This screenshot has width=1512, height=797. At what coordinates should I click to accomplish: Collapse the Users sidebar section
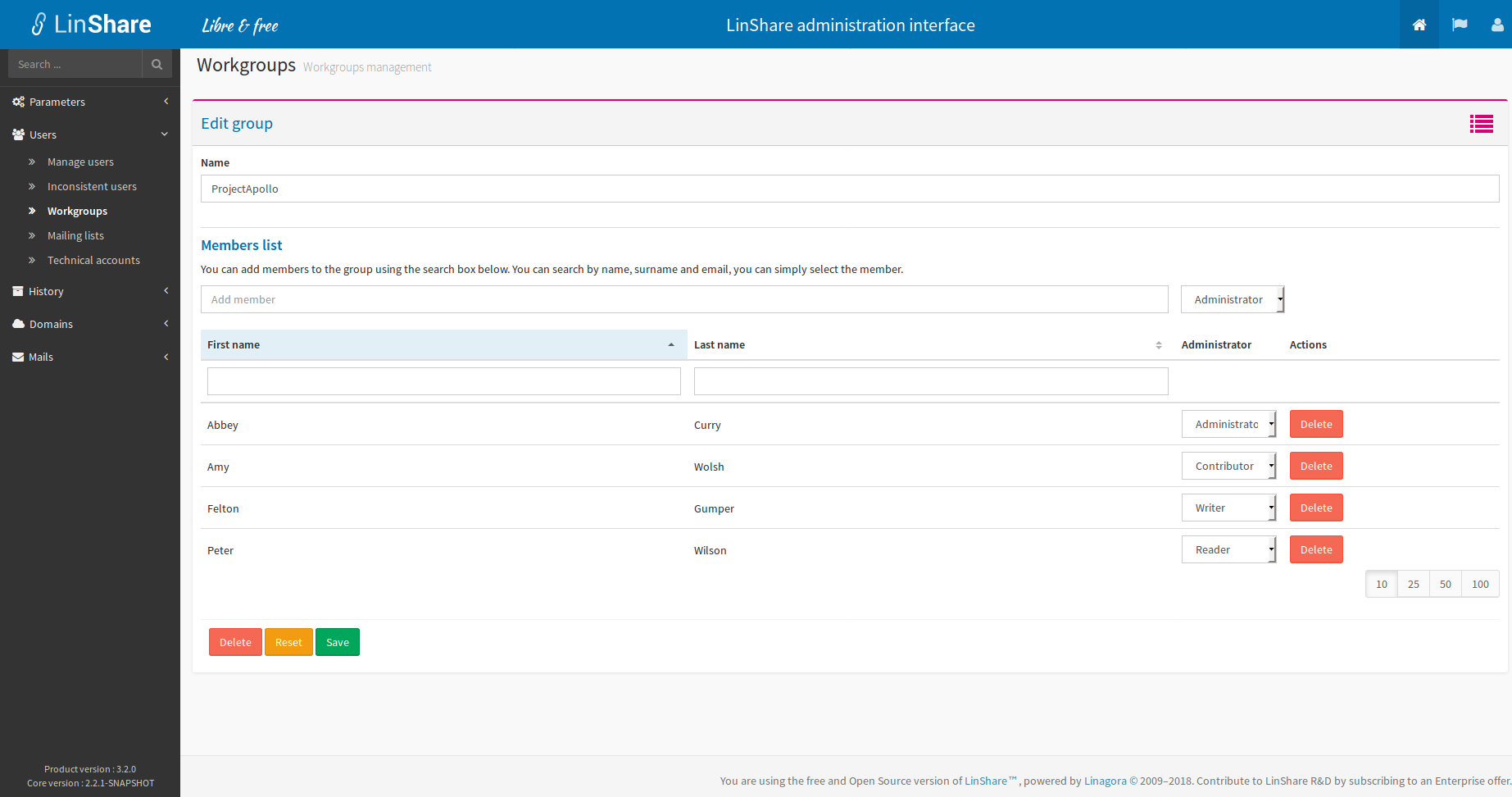click(90, 134)
